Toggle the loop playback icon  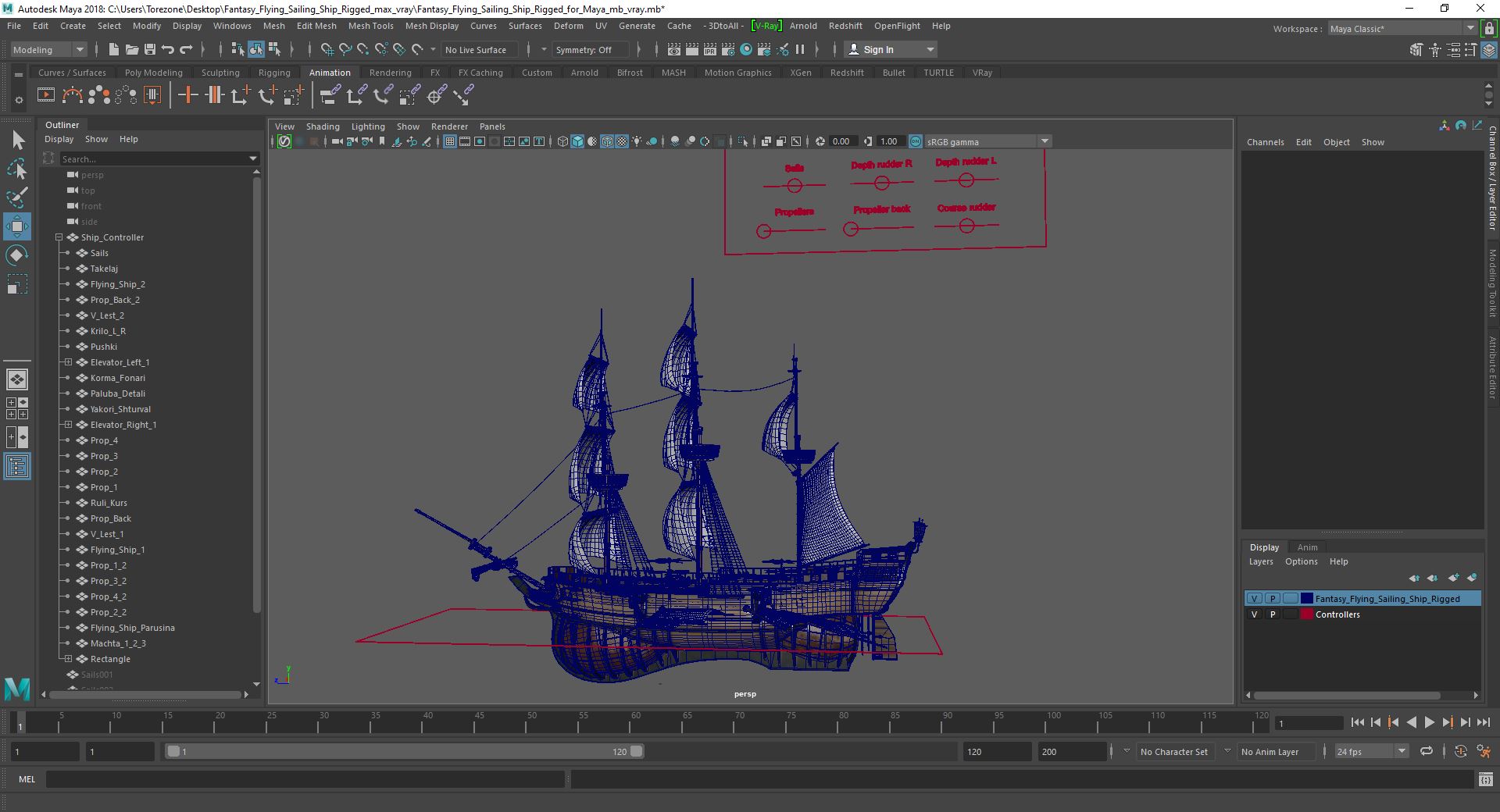point(1427,751)
